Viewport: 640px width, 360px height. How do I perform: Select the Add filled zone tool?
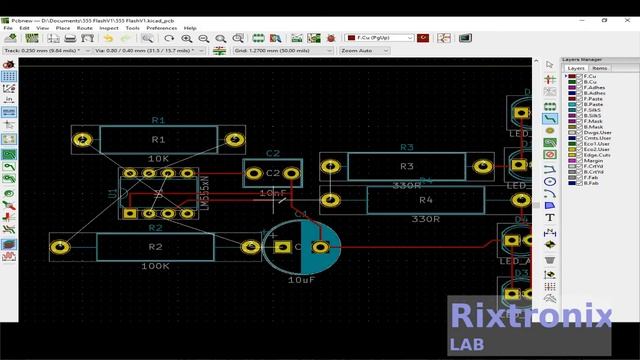pos(550,142)
